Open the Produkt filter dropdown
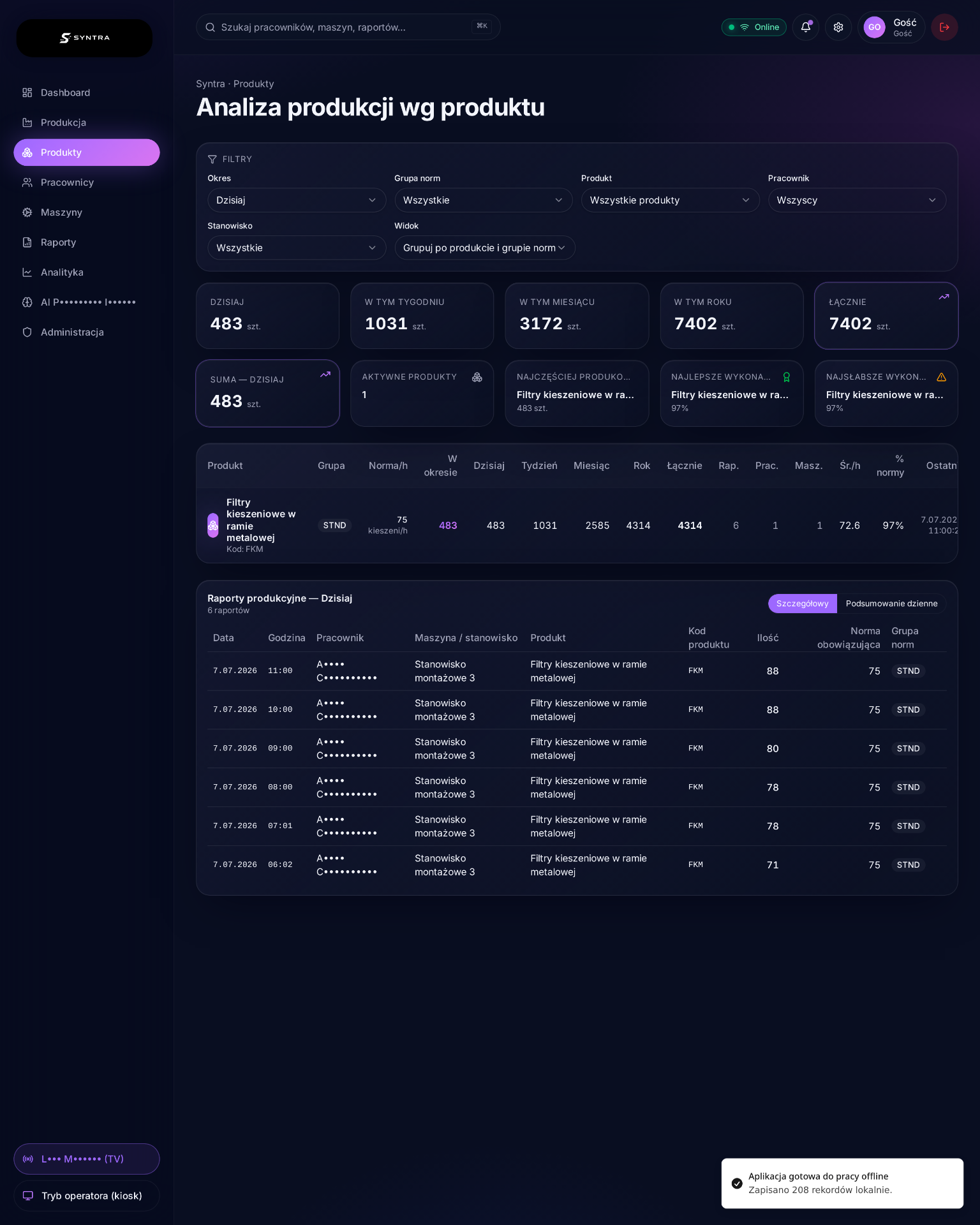980x1225 pixels. pyautogui.click(x=670, y=200)
